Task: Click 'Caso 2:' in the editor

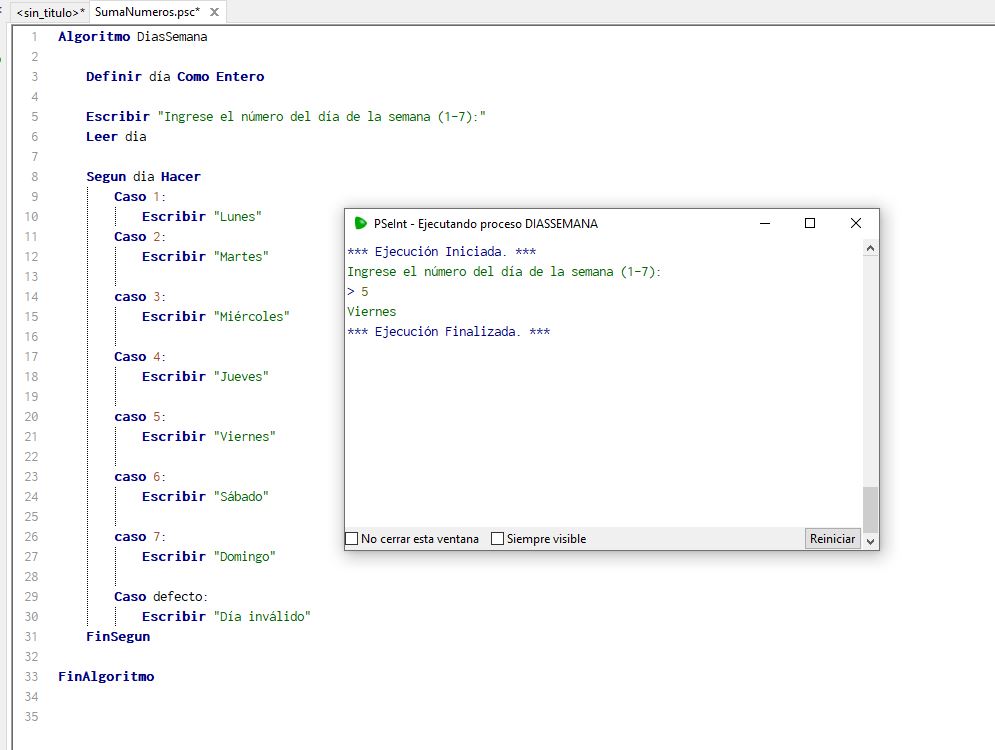Action: point(140,237)
